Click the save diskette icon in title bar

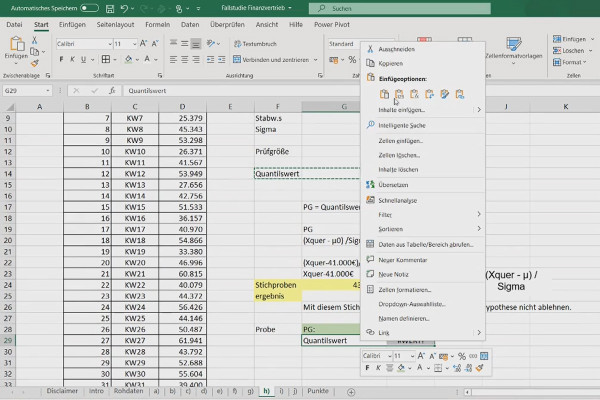110,8
